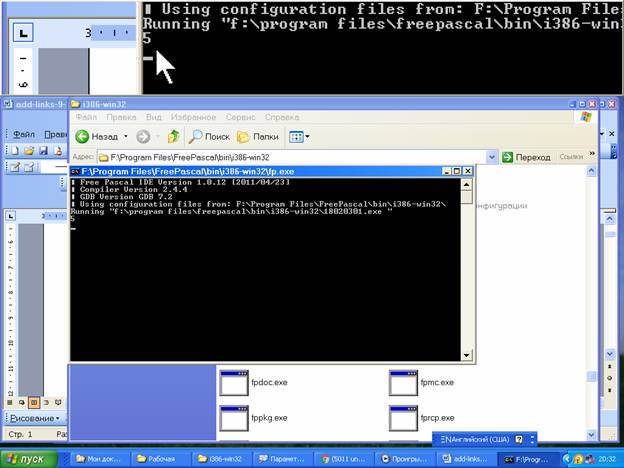The height and width of the screenshot is (468, 624).
Task: Select fpmc.exe file icon
Action: pos(403,383)
